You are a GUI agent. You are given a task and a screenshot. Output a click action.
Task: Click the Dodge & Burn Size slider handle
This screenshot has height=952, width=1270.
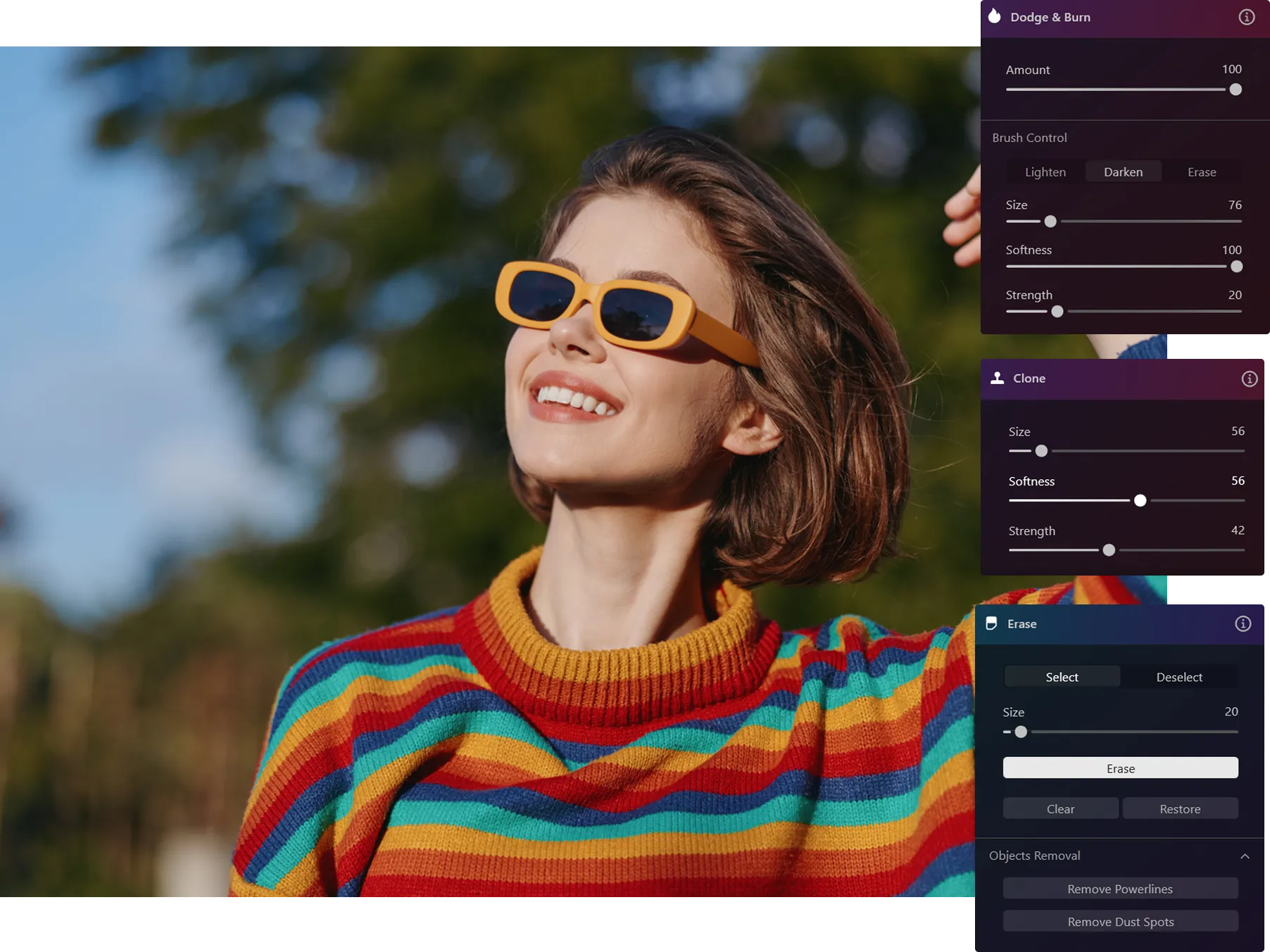[1050, 221]
